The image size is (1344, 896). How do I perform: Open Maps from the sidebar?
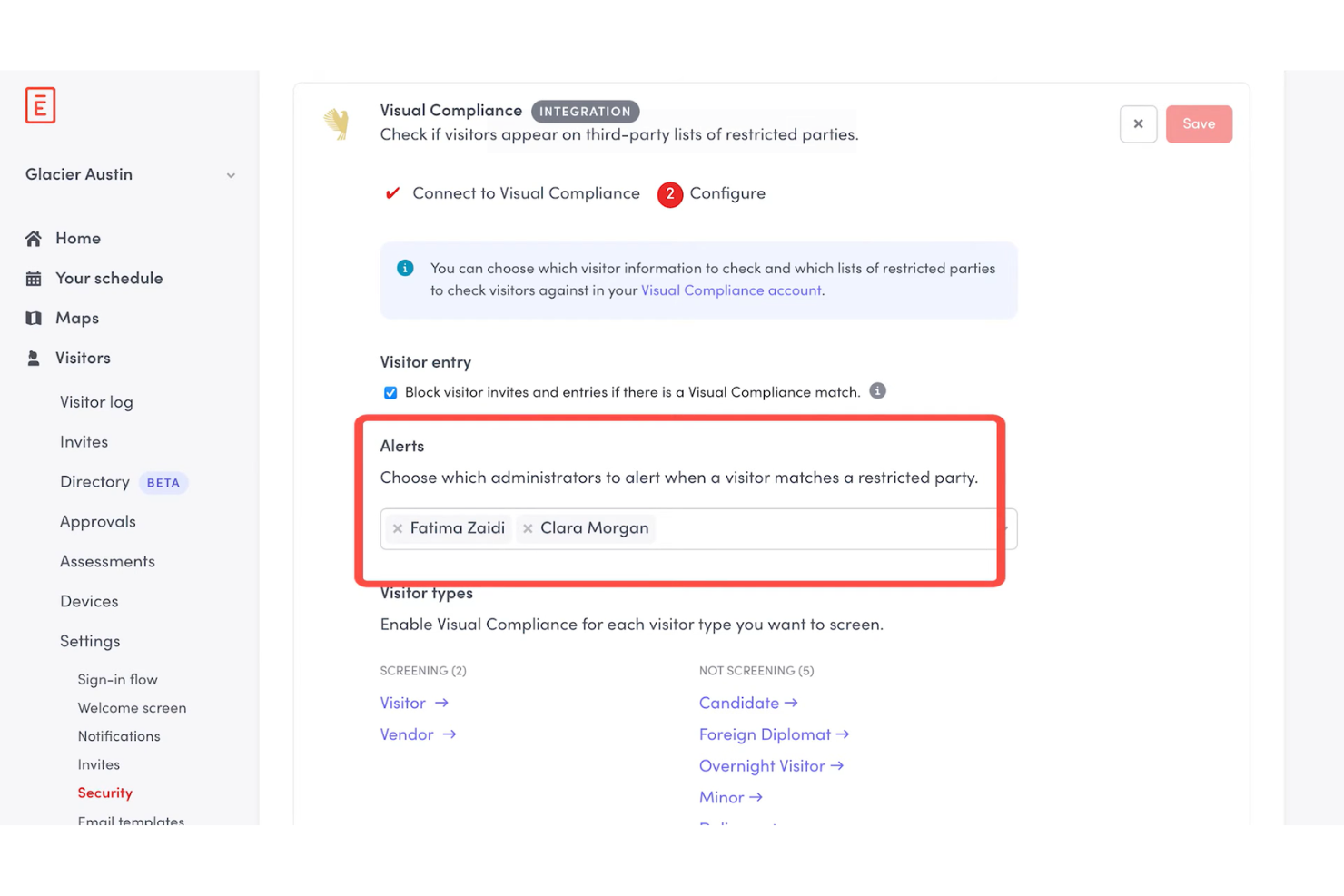[x=77, y=319]
